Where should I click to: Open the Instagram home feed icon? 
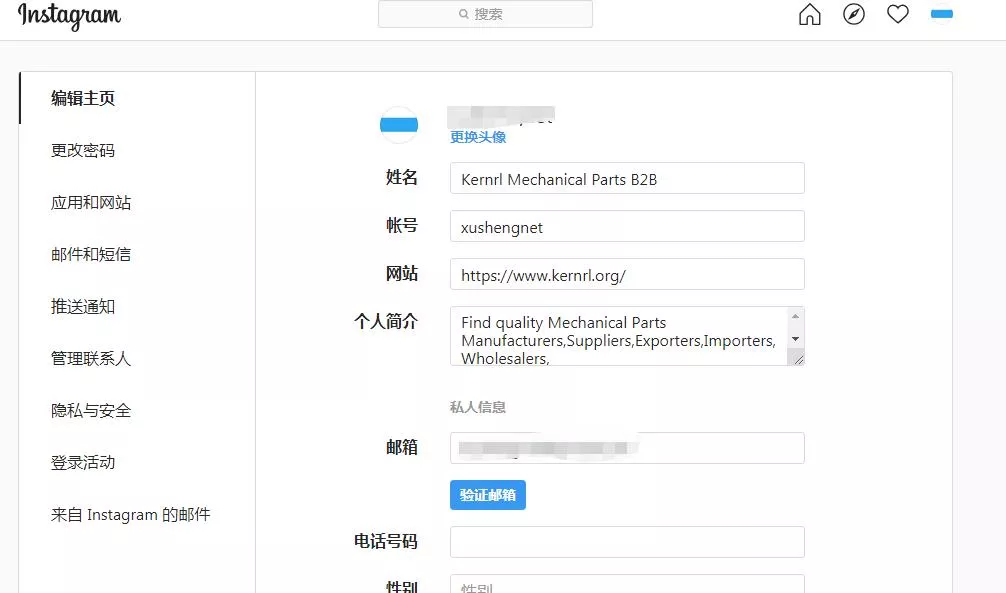pyautogui.click(x=809, y=14)
